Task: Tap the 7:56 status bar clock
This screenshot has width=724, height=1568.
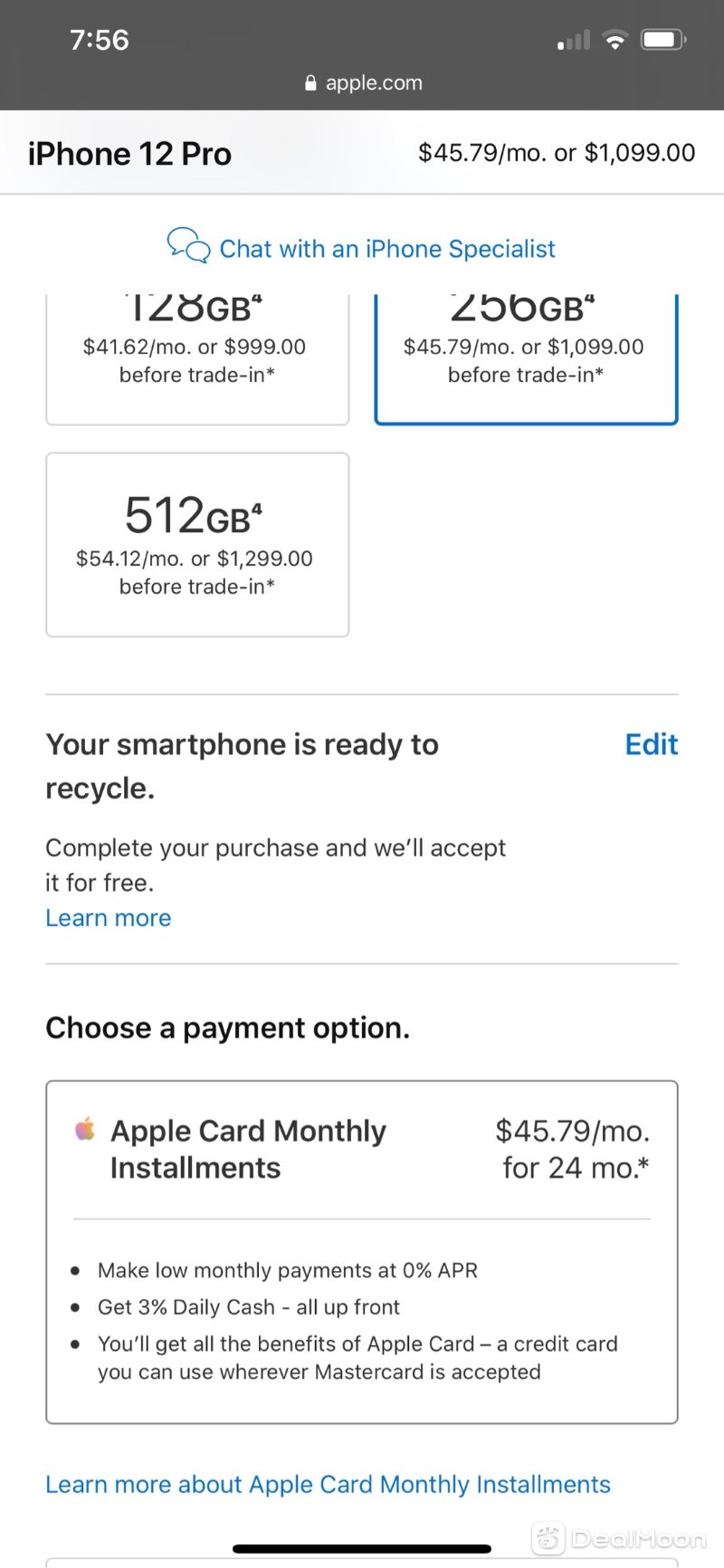Action: tap(100, 40)
